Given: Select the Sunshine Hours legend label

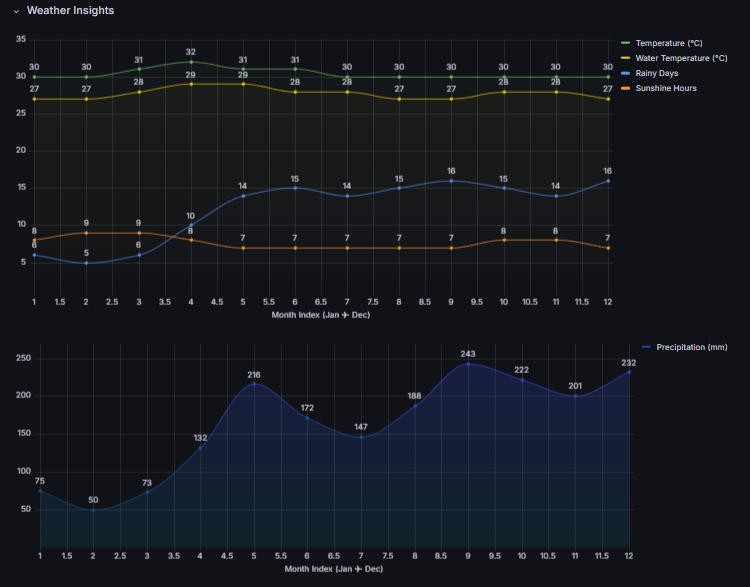Looking at the screenshot, I should (666, 88).
